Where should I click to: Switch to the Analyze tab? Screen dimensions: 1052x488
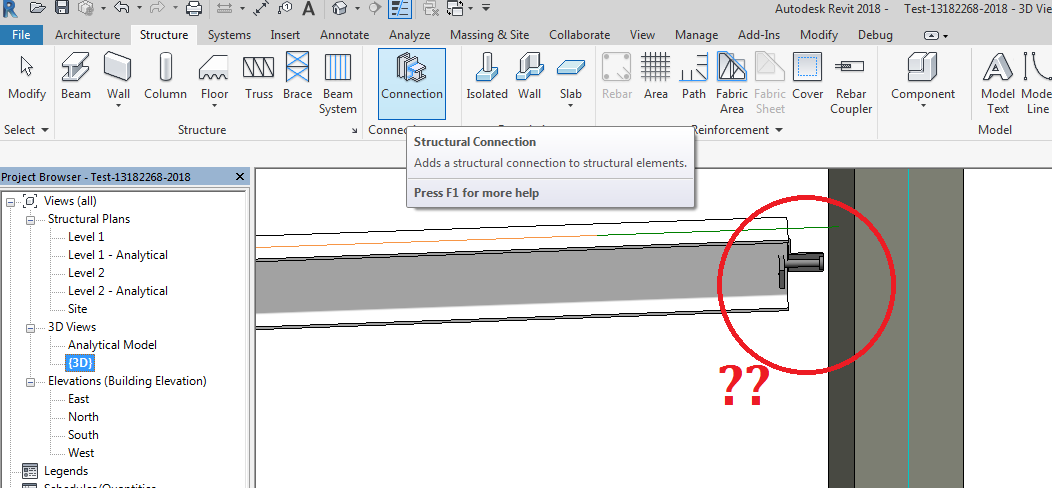(x=409, y=35)
